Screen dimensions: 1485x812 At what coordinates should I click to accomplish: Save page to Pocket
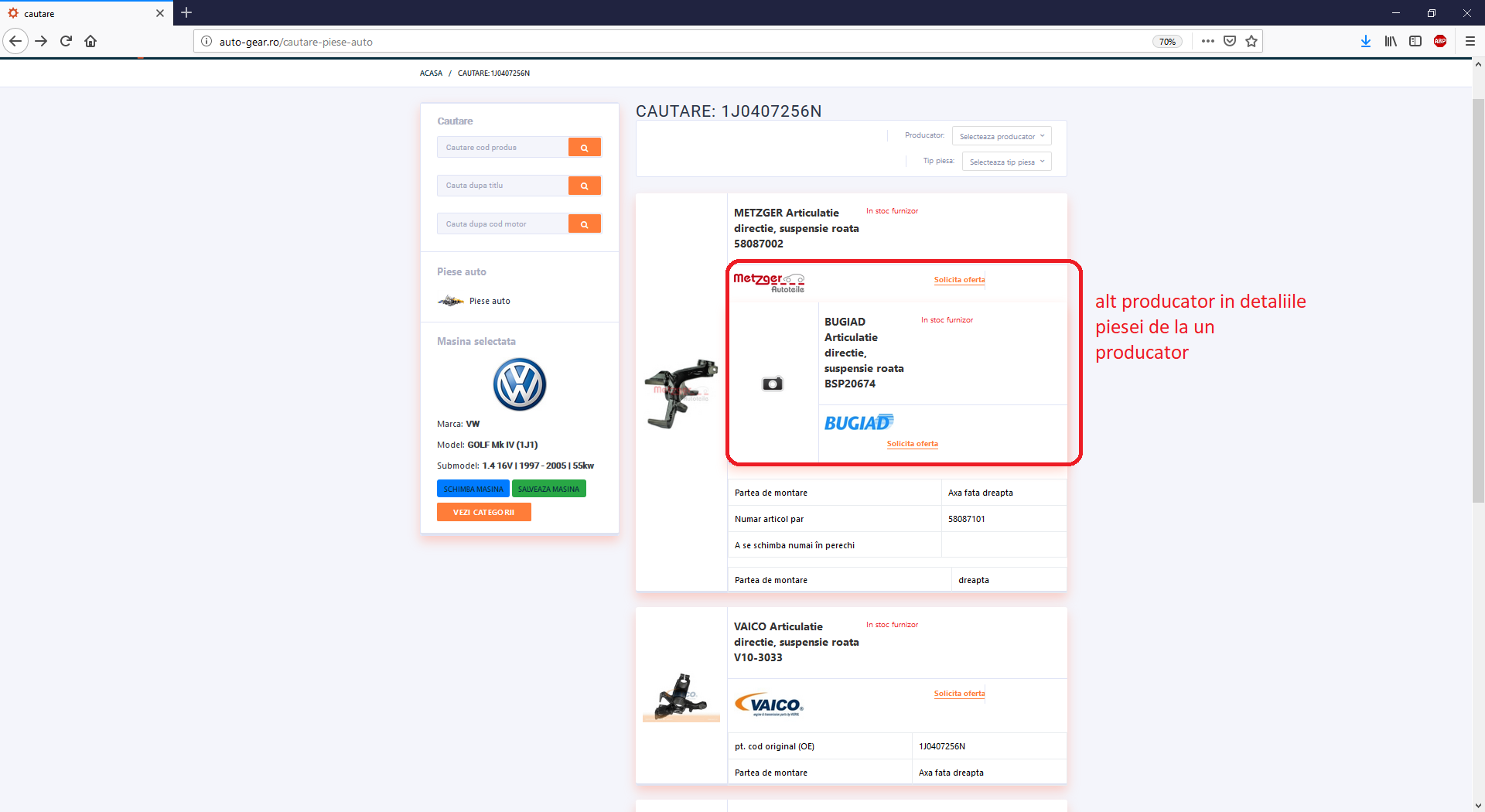tap(1230, 41)
